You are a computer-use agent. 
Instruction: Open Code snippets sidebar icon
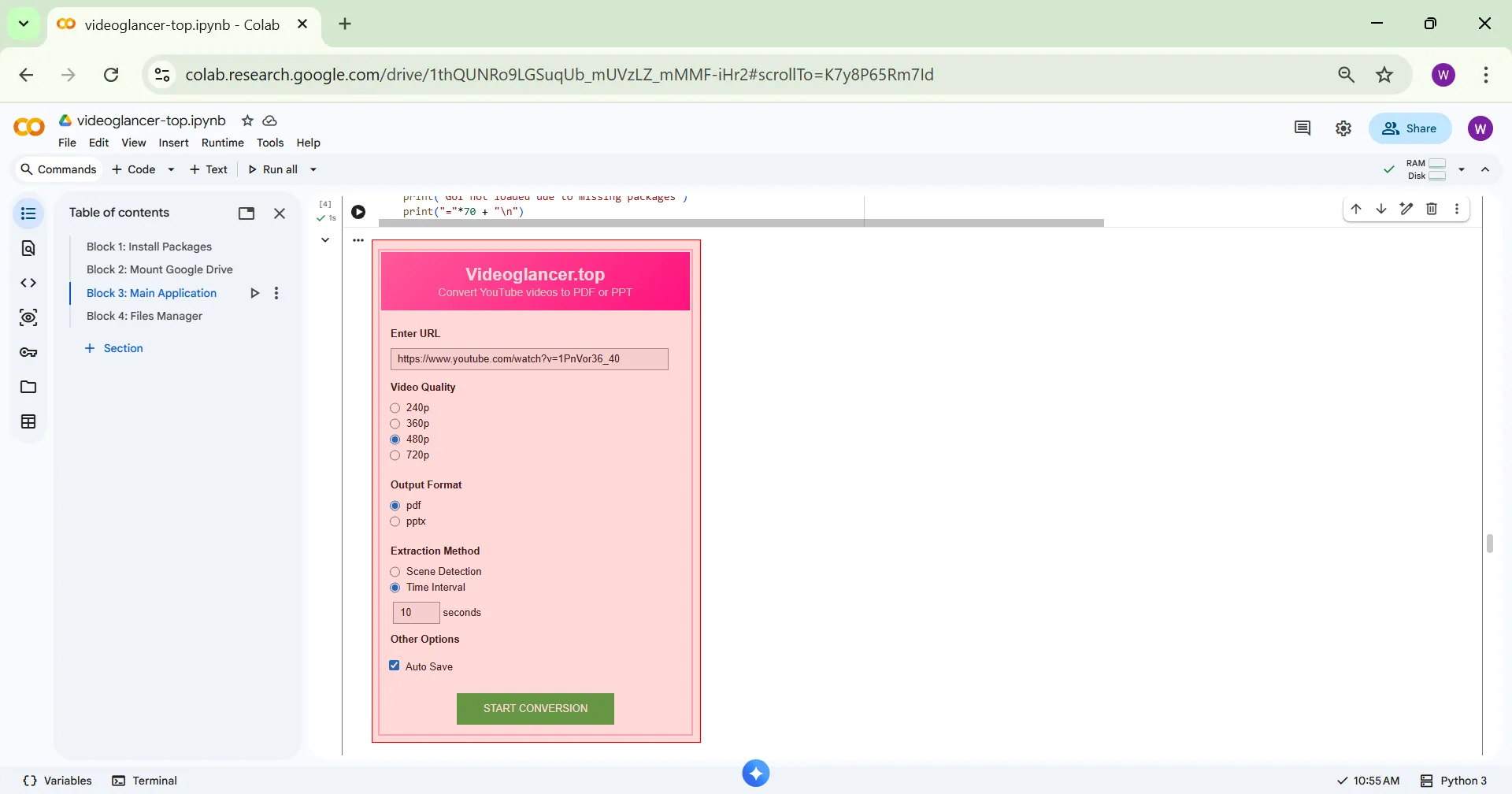(x=28, y=283)
